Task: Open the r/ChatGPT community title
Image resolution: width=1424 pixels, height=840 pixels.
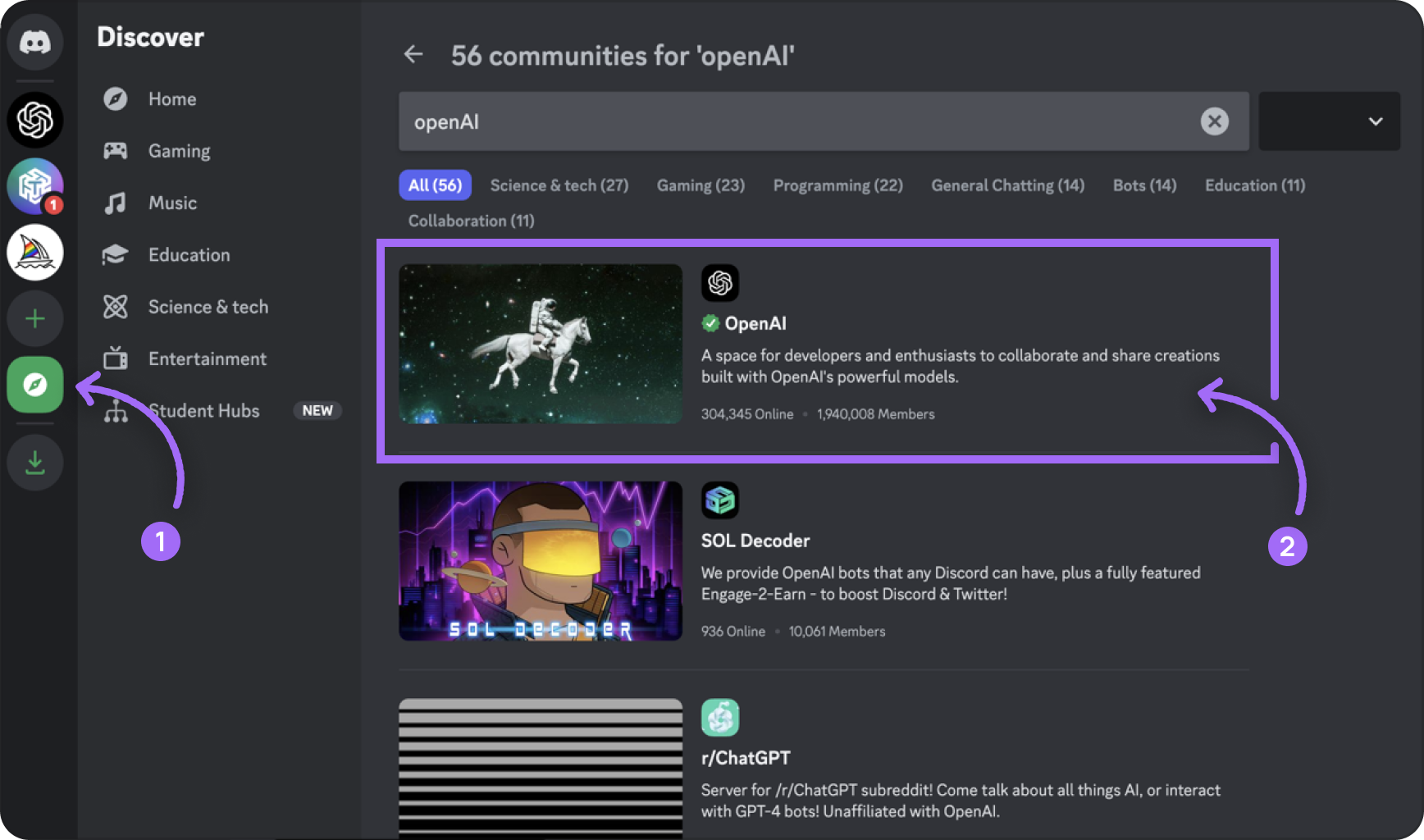Action: point(746,758)
